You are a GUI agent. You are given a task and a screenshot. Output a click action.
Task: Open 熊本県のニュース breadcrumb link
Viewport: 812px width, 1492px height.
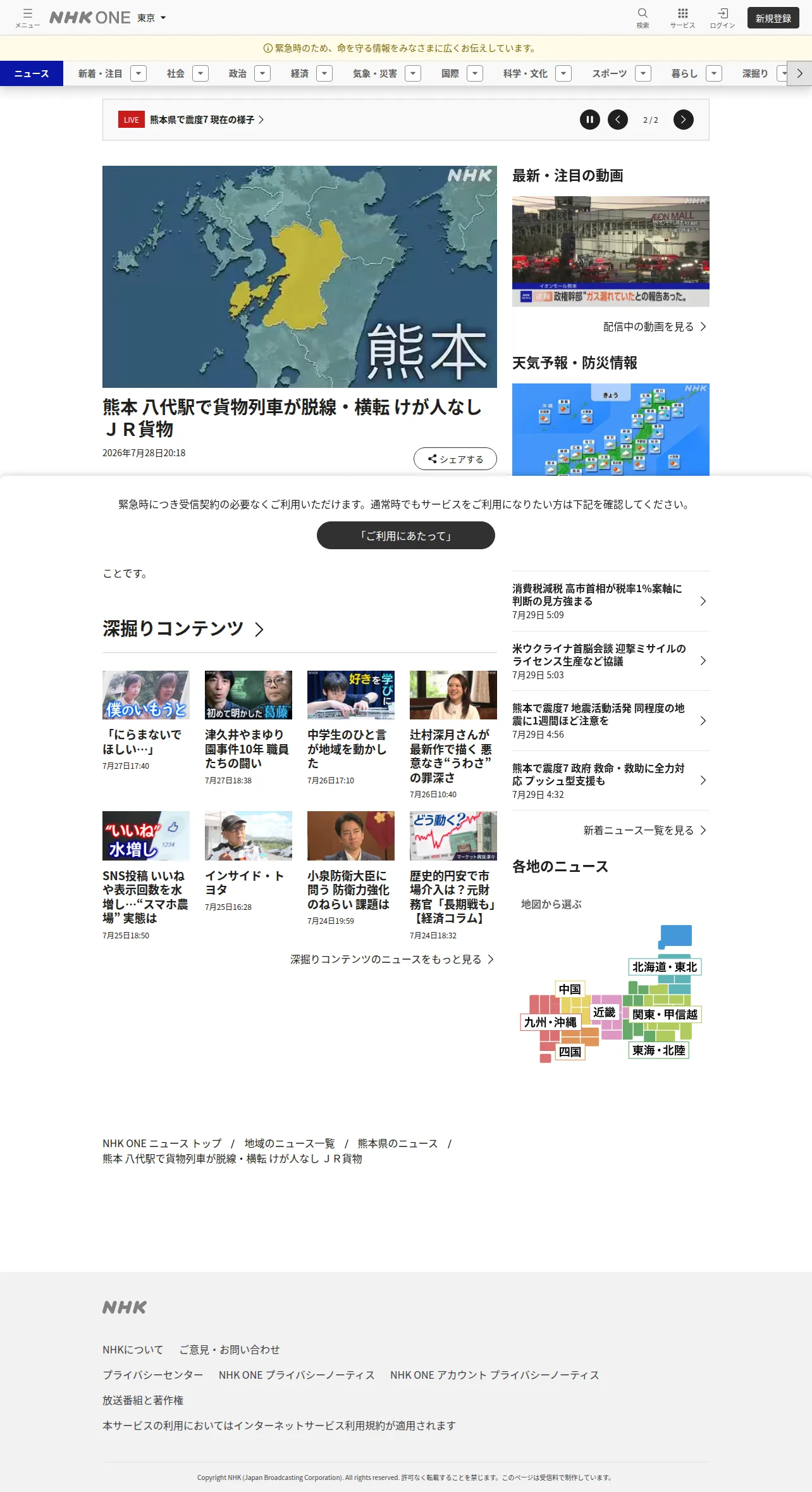pos(398,1143)
